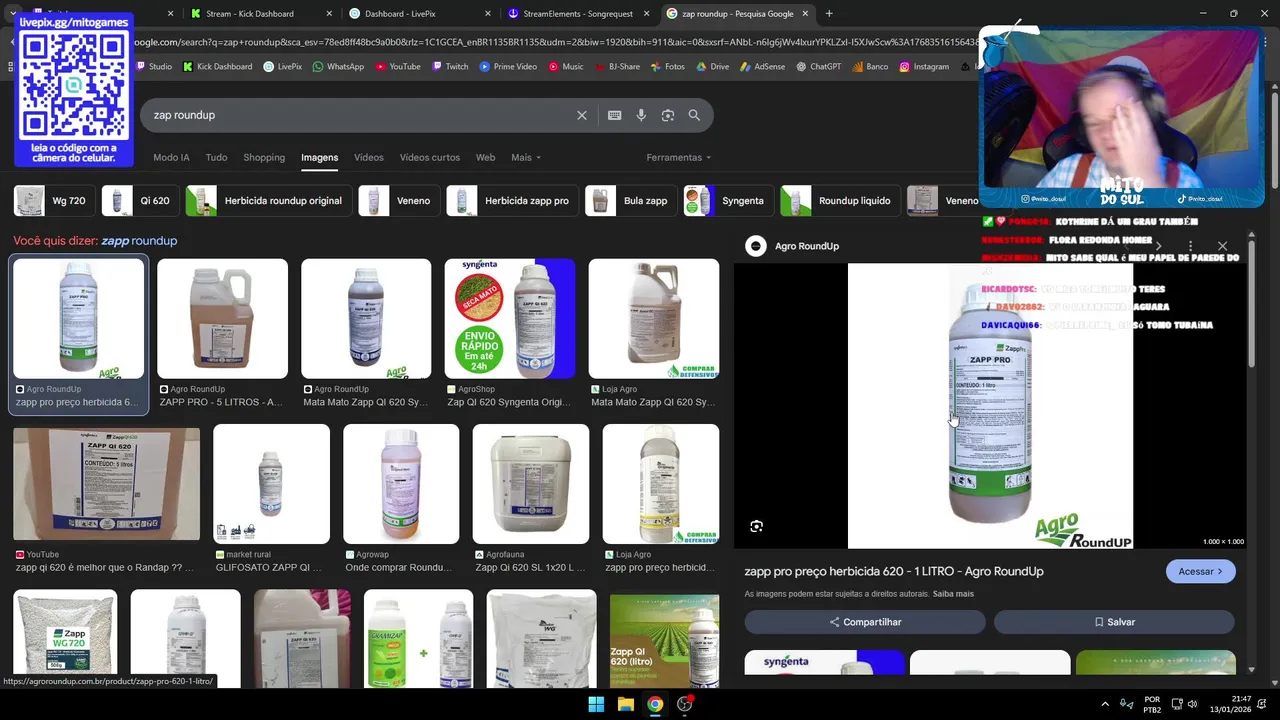Image resolution: width=1280 pixels, height=720 pixels.
Task: Open the Windows Start menu
Action: point(596,704)
